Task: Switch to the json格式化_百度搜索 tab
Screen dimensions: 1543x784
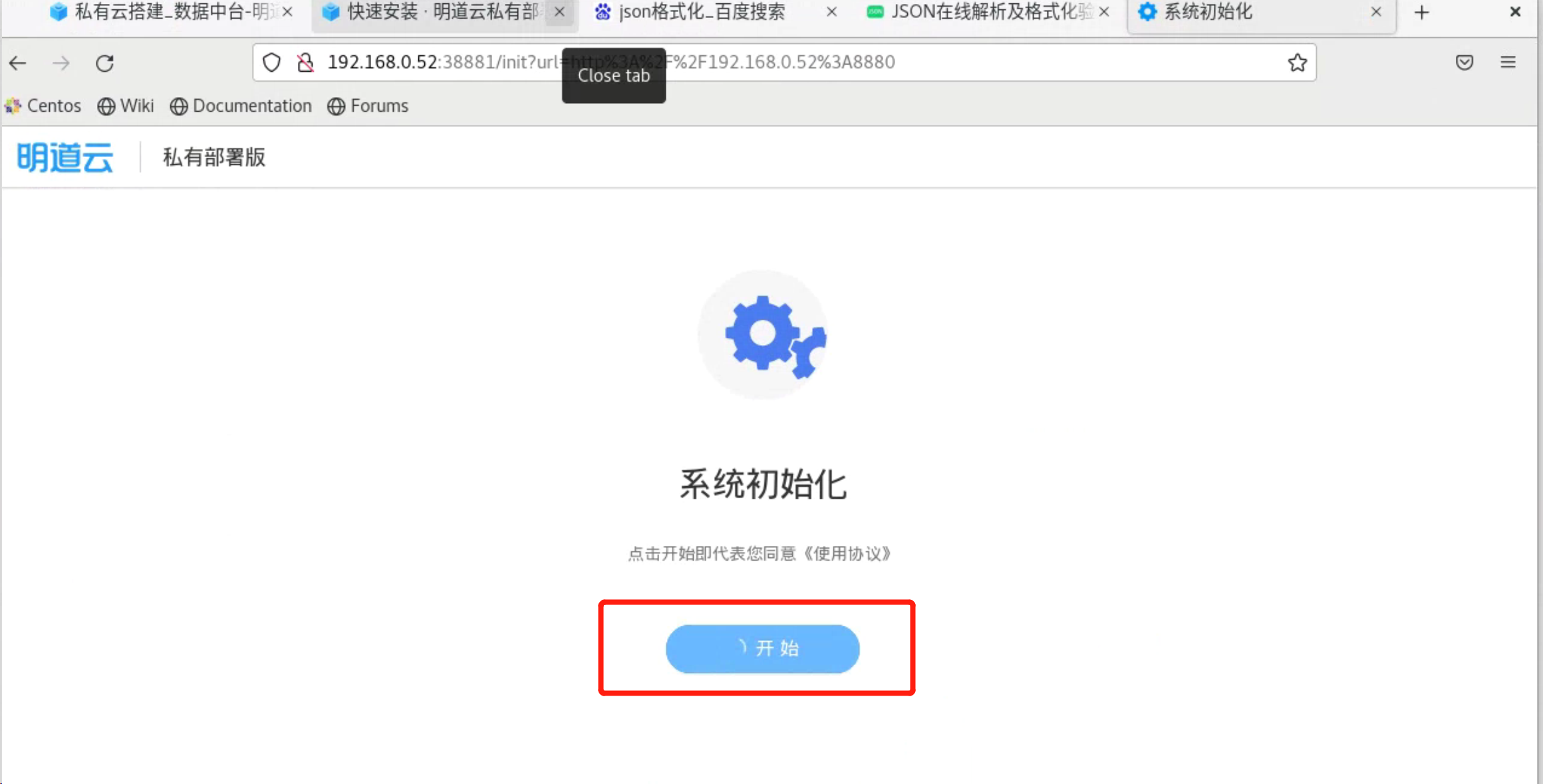Action: click(702, 12)
